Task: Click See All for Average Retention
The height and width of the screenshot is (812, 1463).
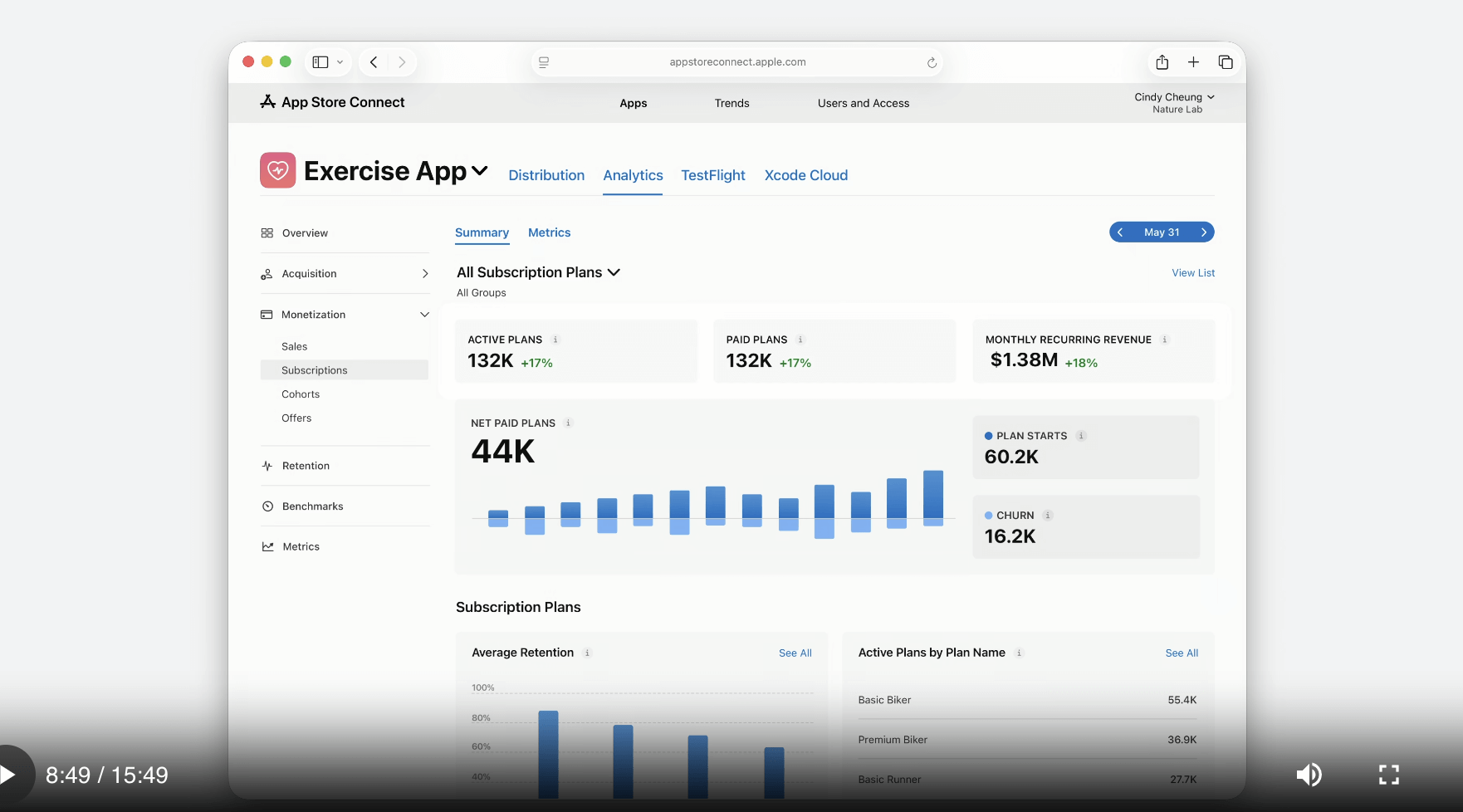Action: 795,653
